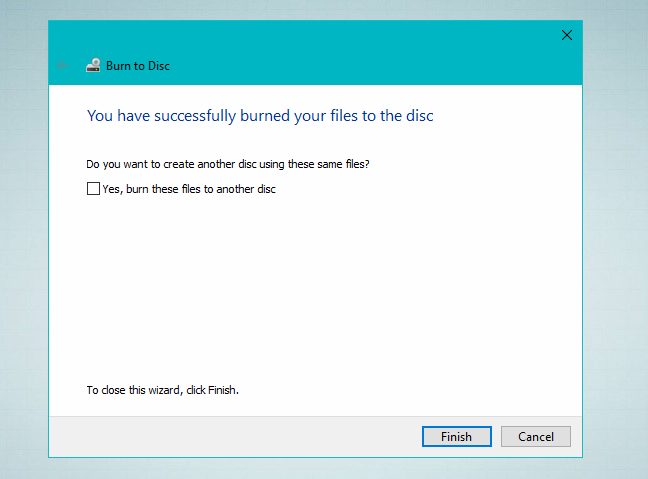Close the Burn to Disc wizard window
This screenshot has width=648, height=479.
(567, 35)
